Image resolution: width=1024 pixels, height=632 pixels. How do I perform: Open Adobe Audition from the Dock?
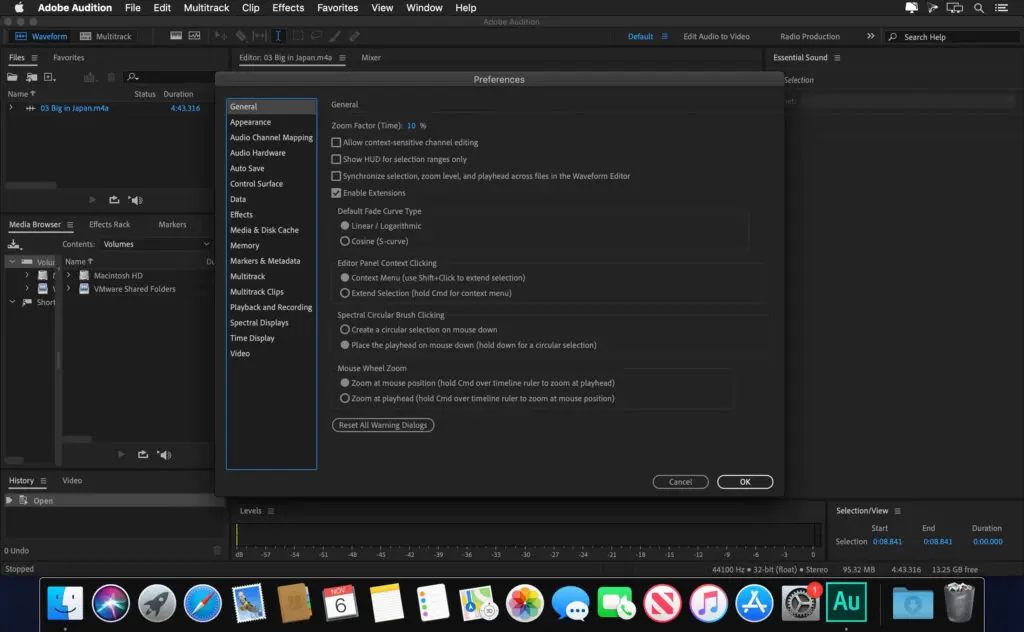pyautogui.click(x=846, y=602)
